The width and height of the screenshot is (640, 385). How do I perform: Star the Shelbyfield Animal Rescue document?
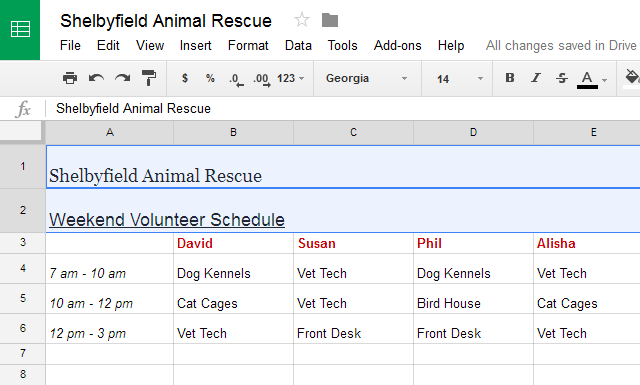(x=302, y=20)
